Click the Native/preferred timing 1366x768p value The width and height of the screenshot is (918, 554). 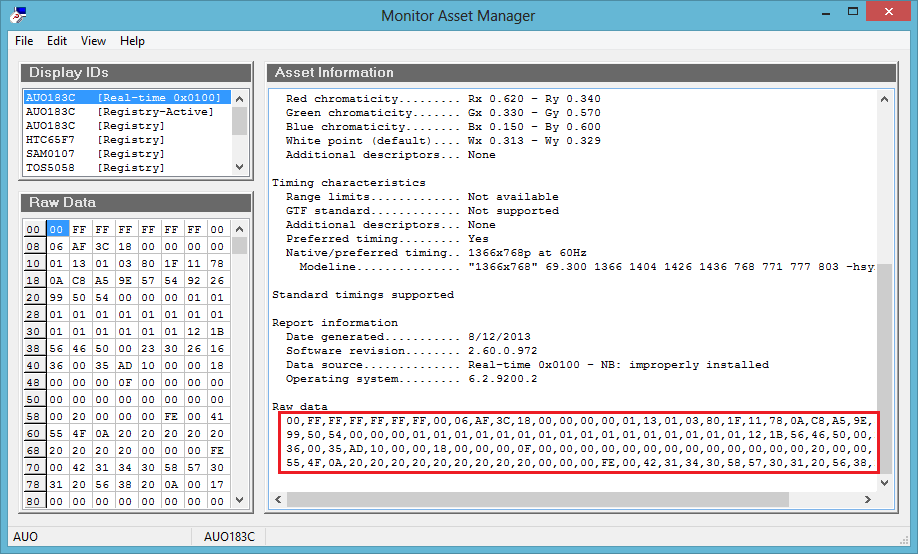click(x=527, y=253)
